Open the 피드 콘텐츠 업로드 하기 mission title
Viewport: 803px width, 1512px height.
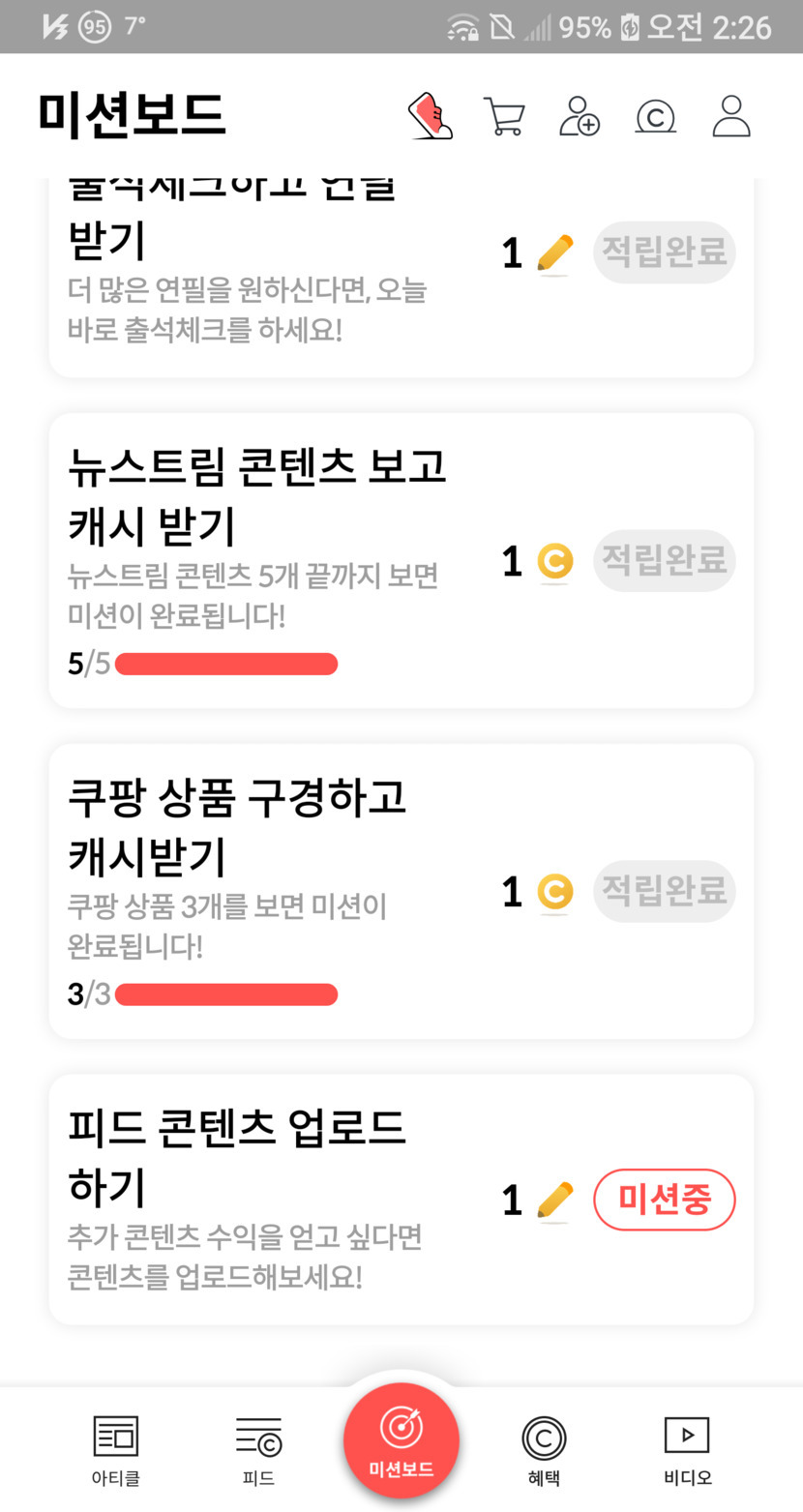tap(237, 1156)
